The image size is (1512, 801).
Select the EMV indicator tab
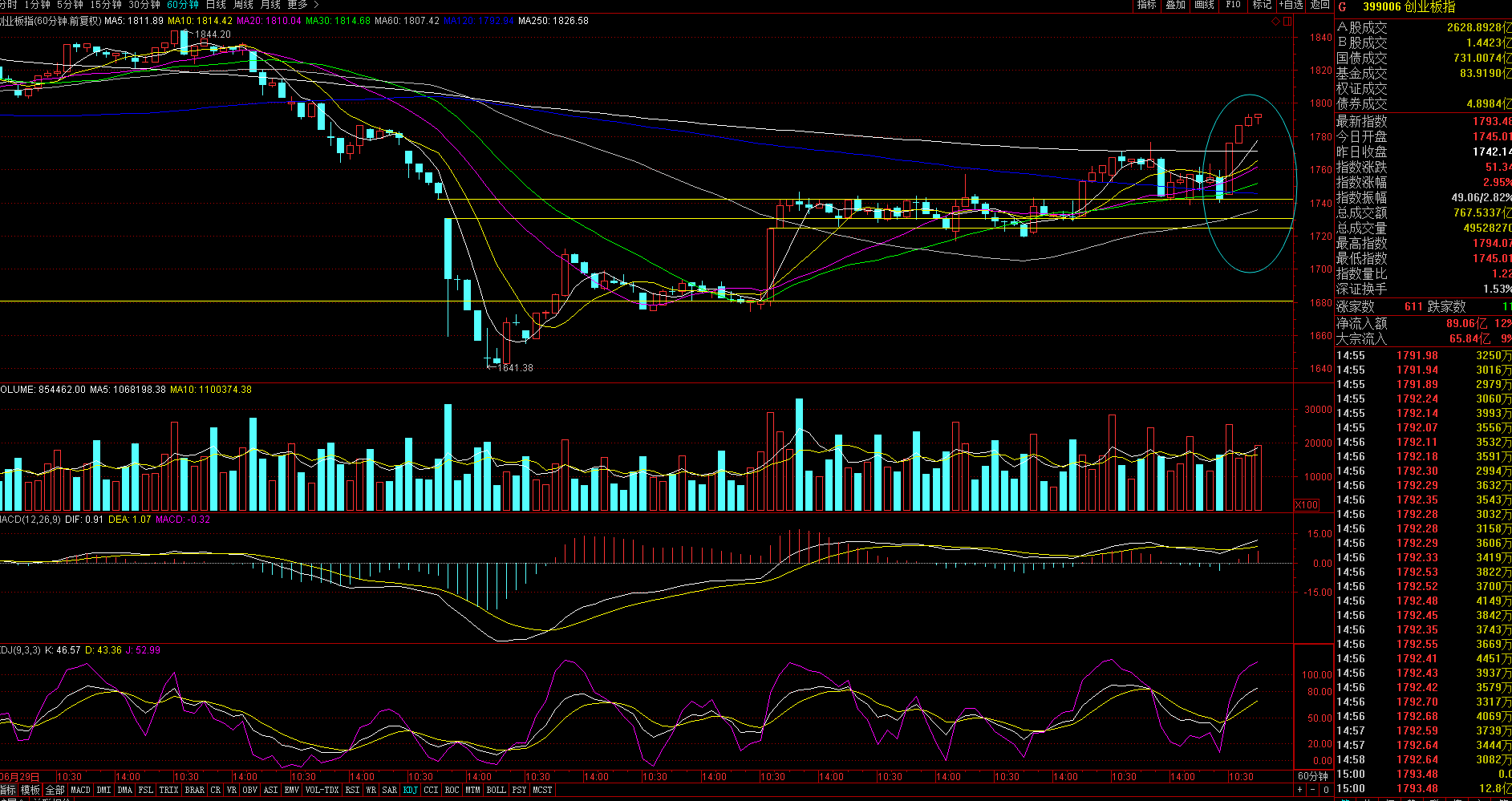(291, 790)
